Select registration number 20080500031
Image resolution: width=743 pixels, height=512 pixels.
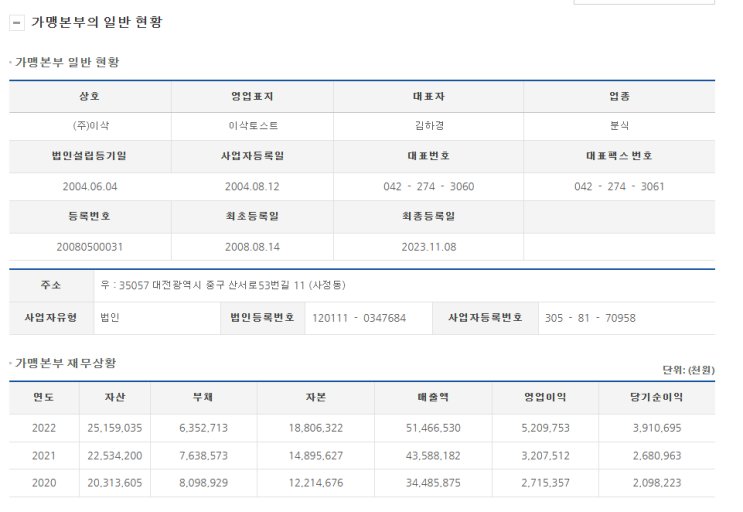point(90,247)
